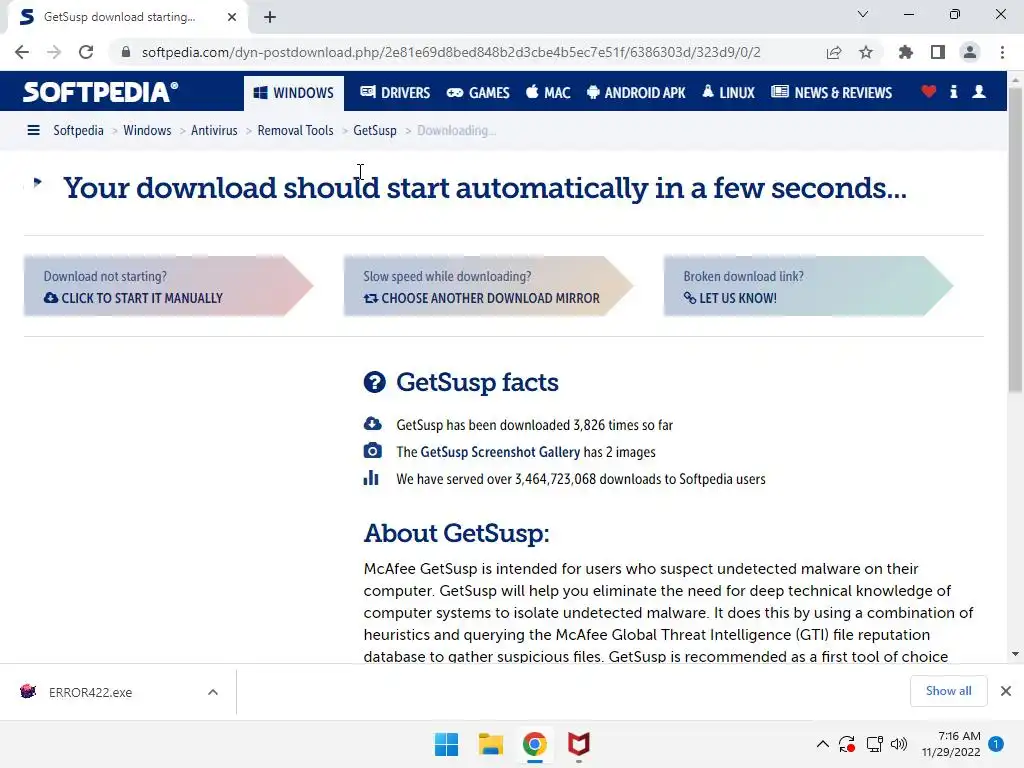This screenshot has height=768, width=1024.
Task: Go to Windows breadcrumb link
Action: click(x=147, y=131)
